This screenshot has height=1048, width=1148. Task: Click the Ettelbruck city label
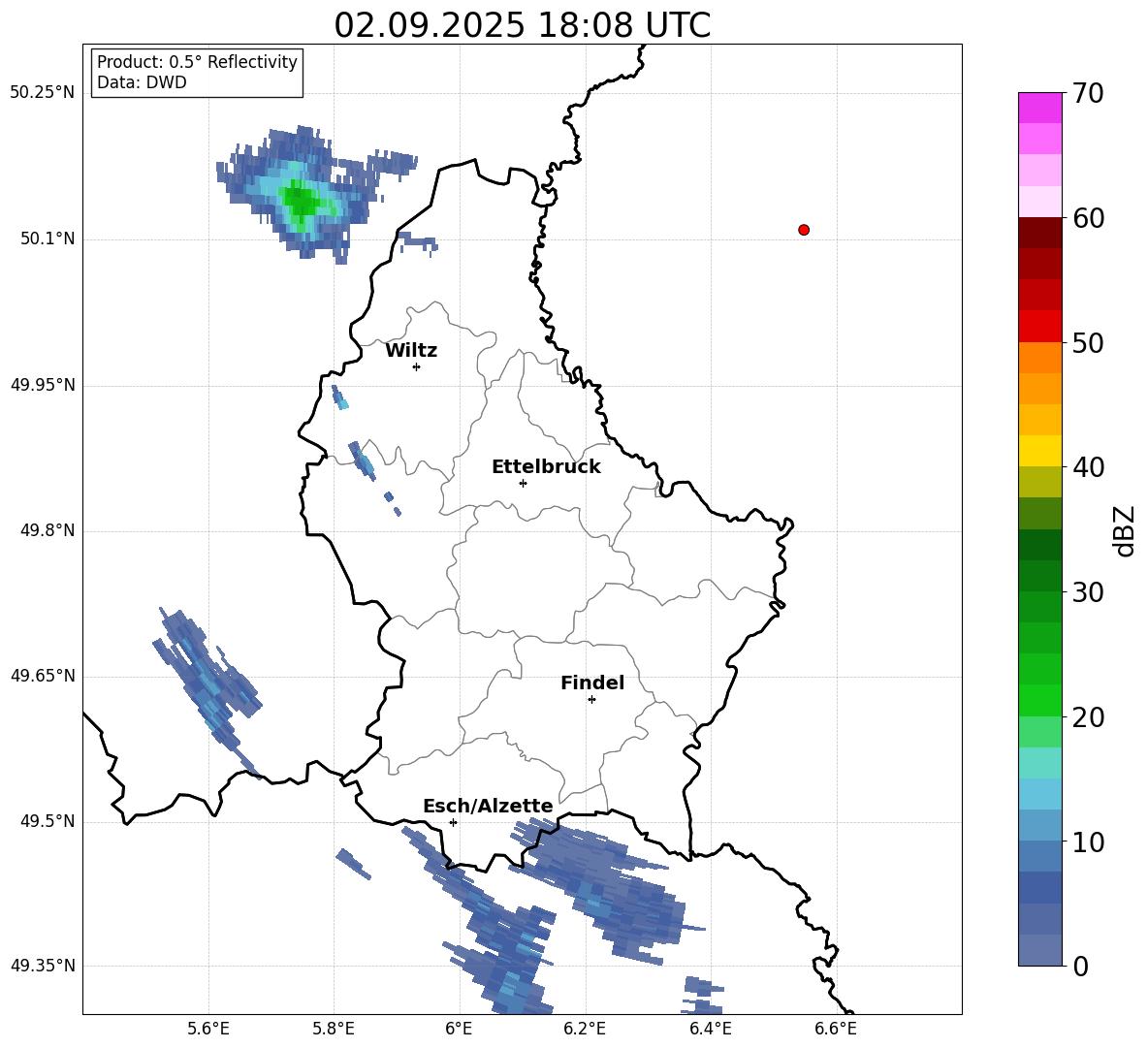[546, 467]
